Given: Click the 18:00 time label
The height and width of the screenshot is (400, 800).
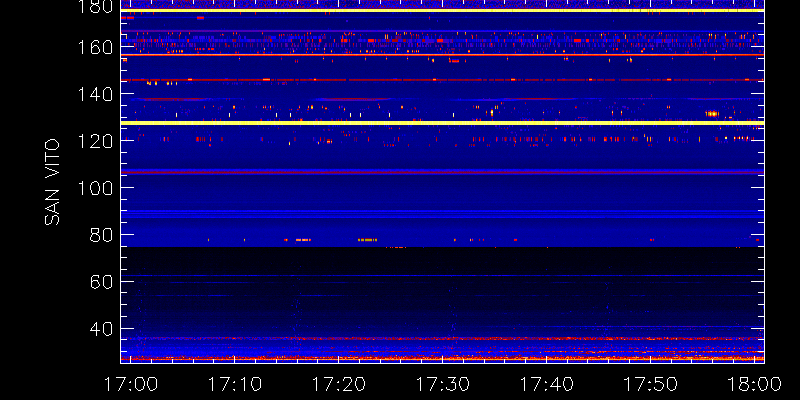Looking at the screenshot, I should 755,384.
